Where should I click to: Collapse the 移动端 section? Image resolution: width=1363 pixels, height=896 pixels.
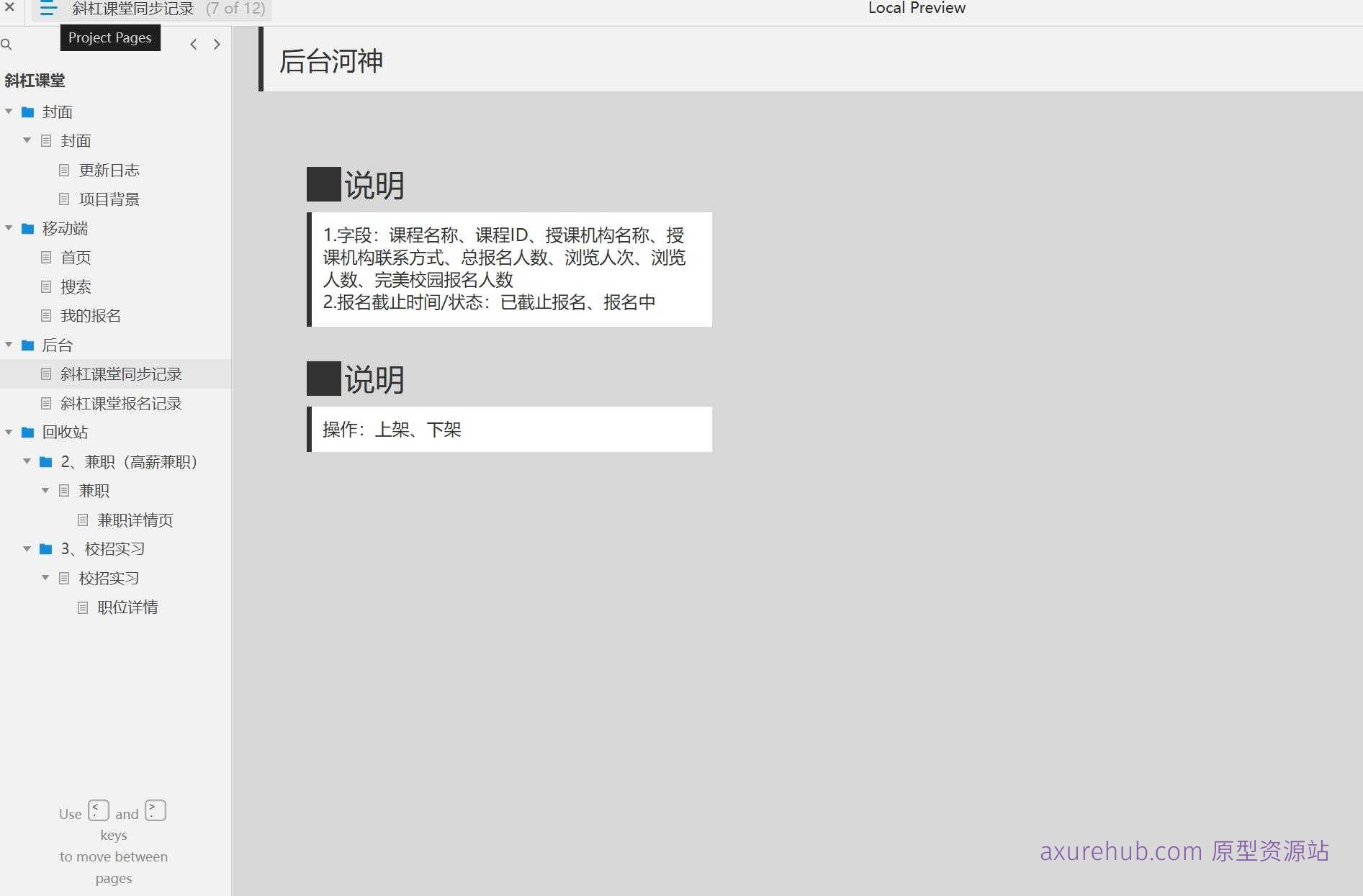click(x=9, y=228)
